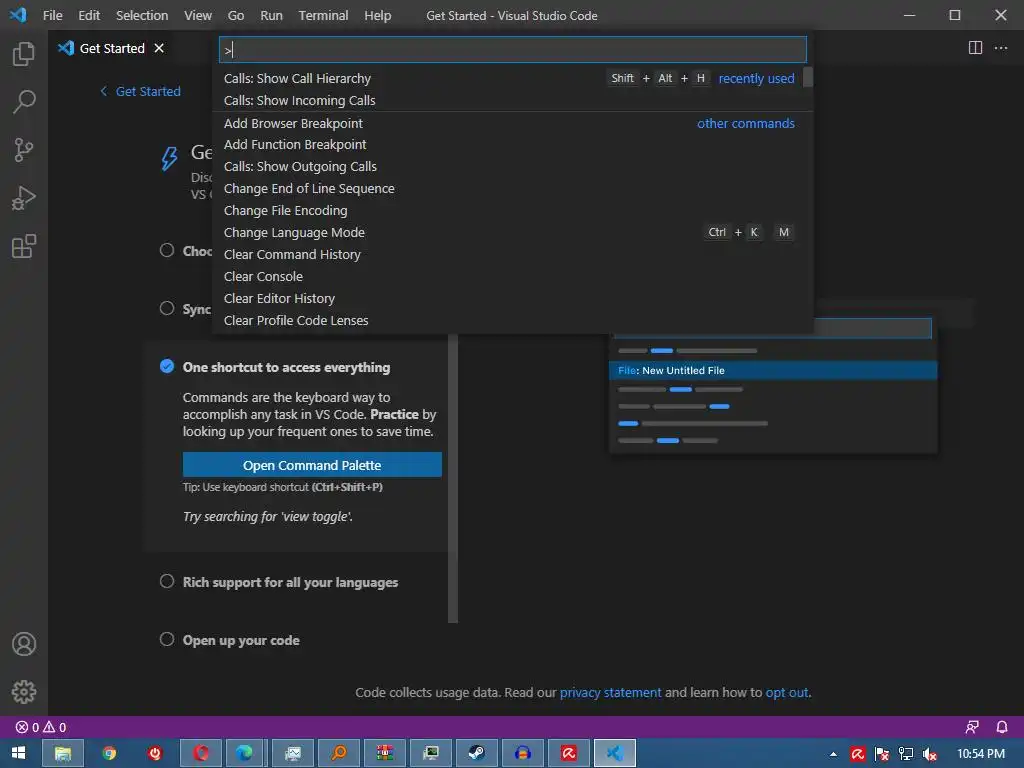1024x768 pixels.
Task: Click the feedback icon in status bar
Action: coord(972,727)
